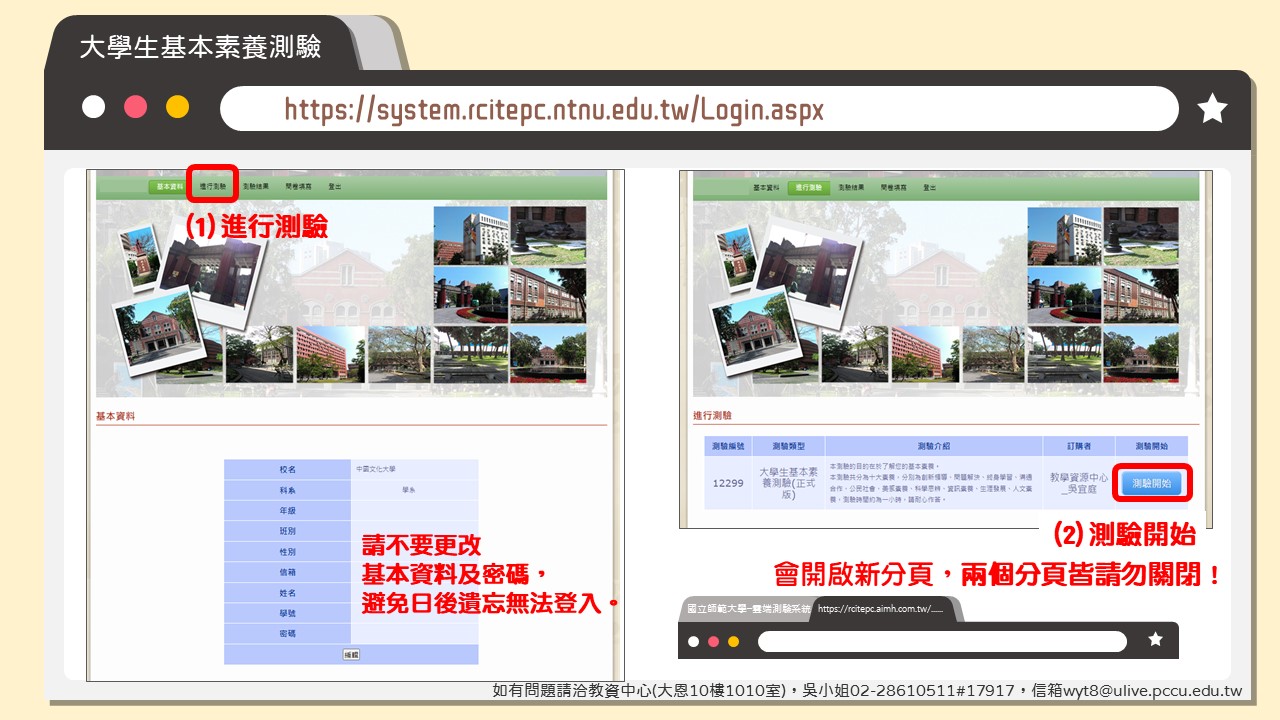Click the test introduction paragraph in the table
Screen dimensions: 1280x720
tap(934, 483)
